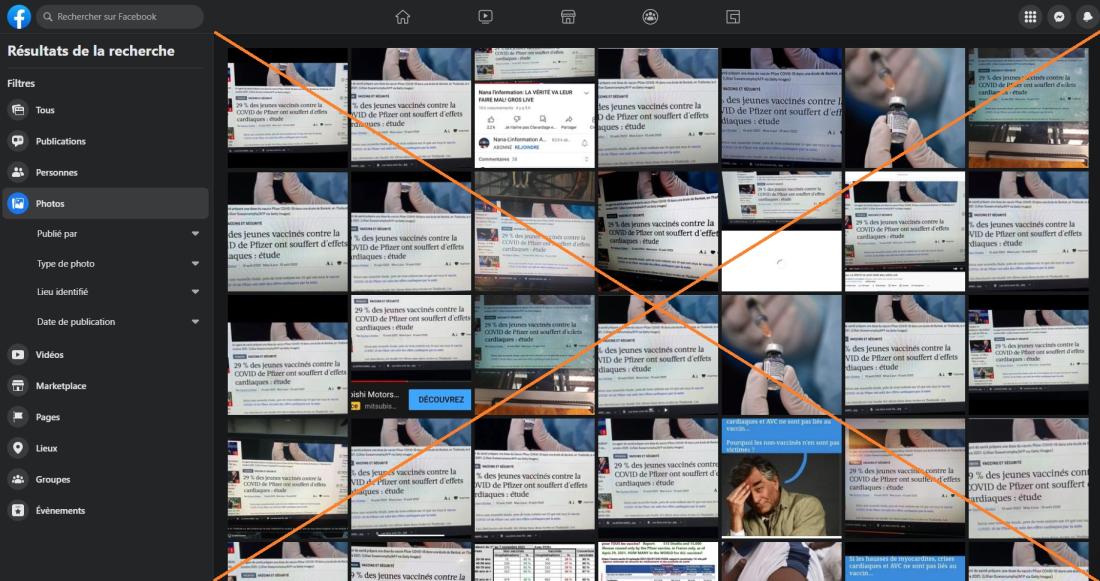1100x581 pixels.
Task: Open the Marketplace storefront icon in top bar
Action: [x=568, y=17]
